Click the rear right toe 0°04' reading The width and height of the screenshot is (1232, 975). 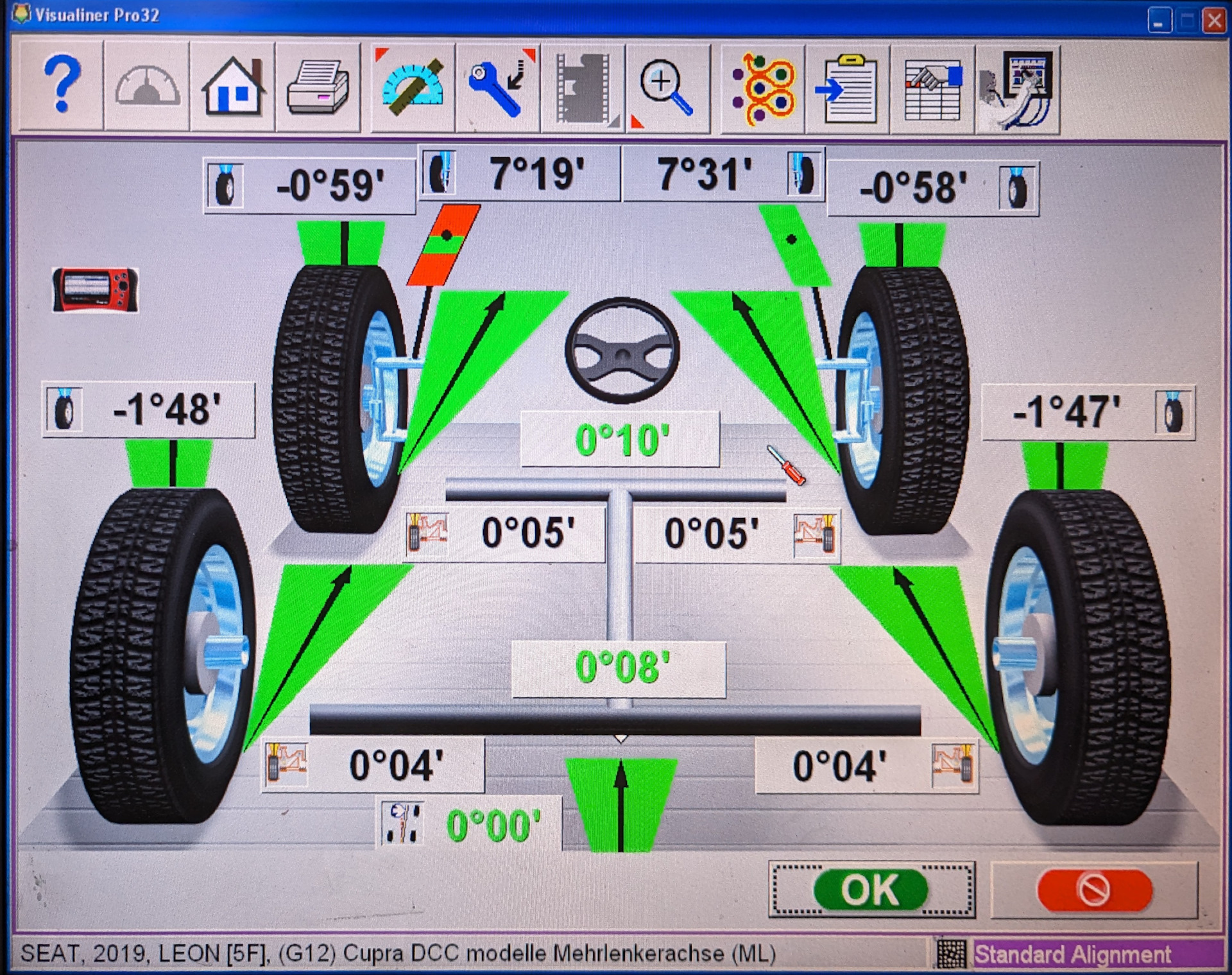[839, 766]
